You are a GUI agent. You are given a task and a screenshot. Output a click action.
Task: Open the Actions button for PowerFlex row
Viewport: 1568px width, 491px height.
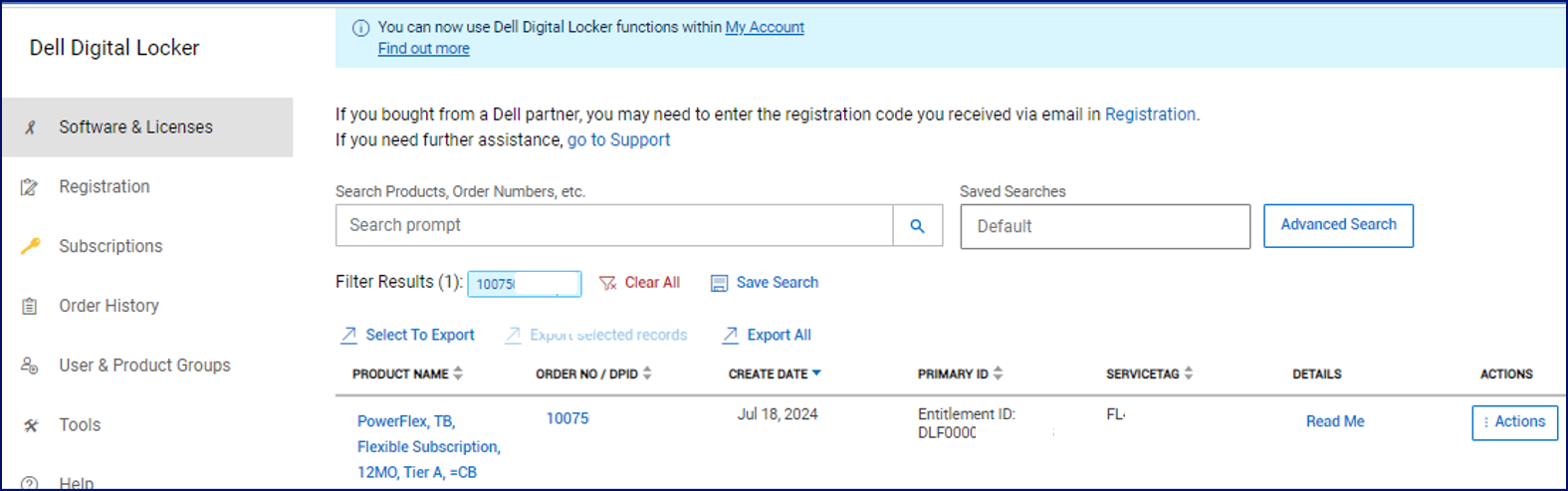[1514, 422]
